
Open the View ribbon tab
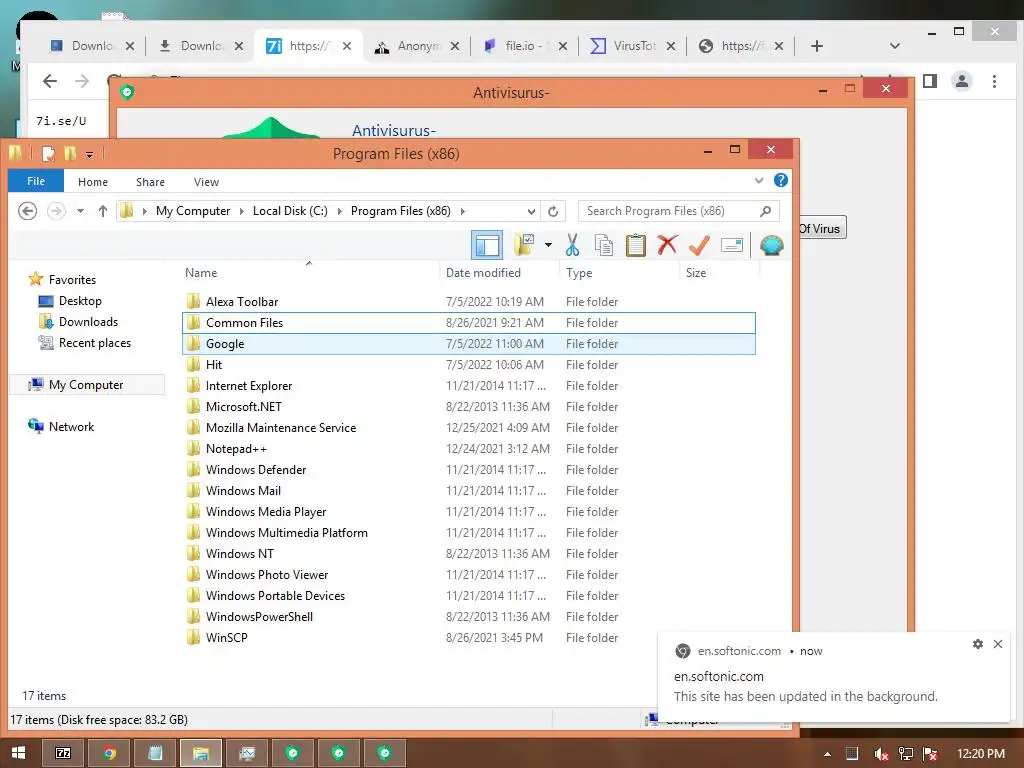coord(206,182)
